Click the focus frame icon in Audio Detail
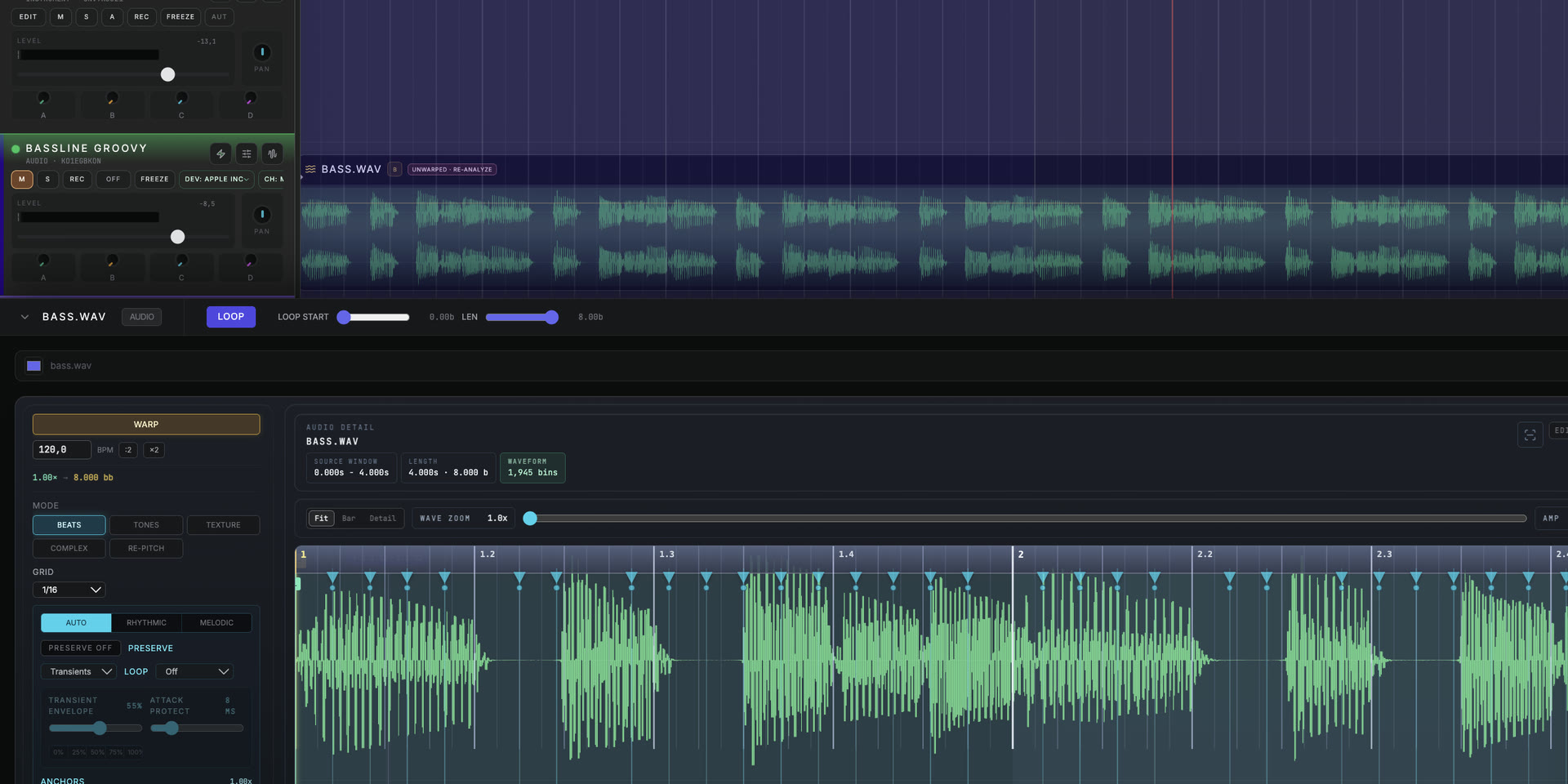The width and height of the screenshot is (1568, 784). pos(1530,434)
